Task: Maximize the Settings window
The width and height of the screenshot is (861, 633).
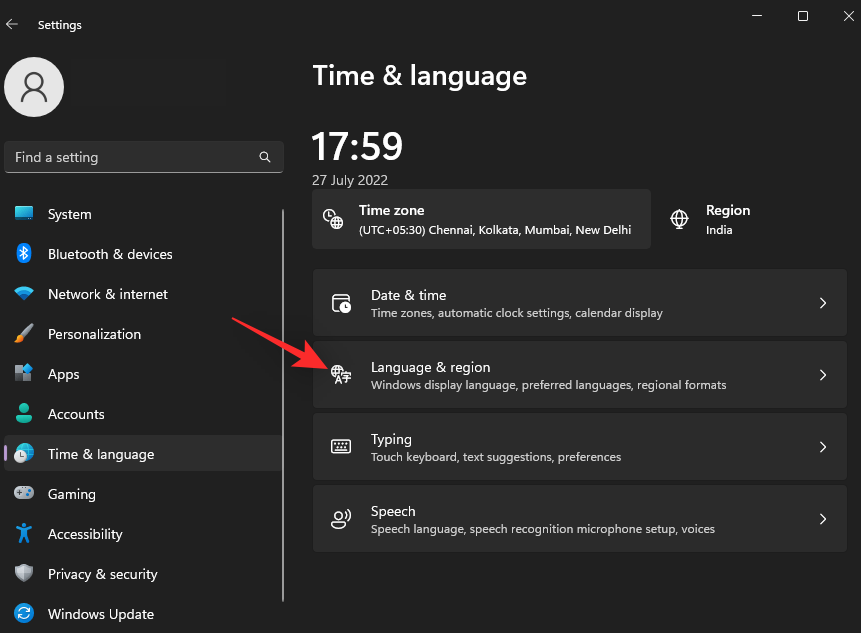Action: pos(803,16)
